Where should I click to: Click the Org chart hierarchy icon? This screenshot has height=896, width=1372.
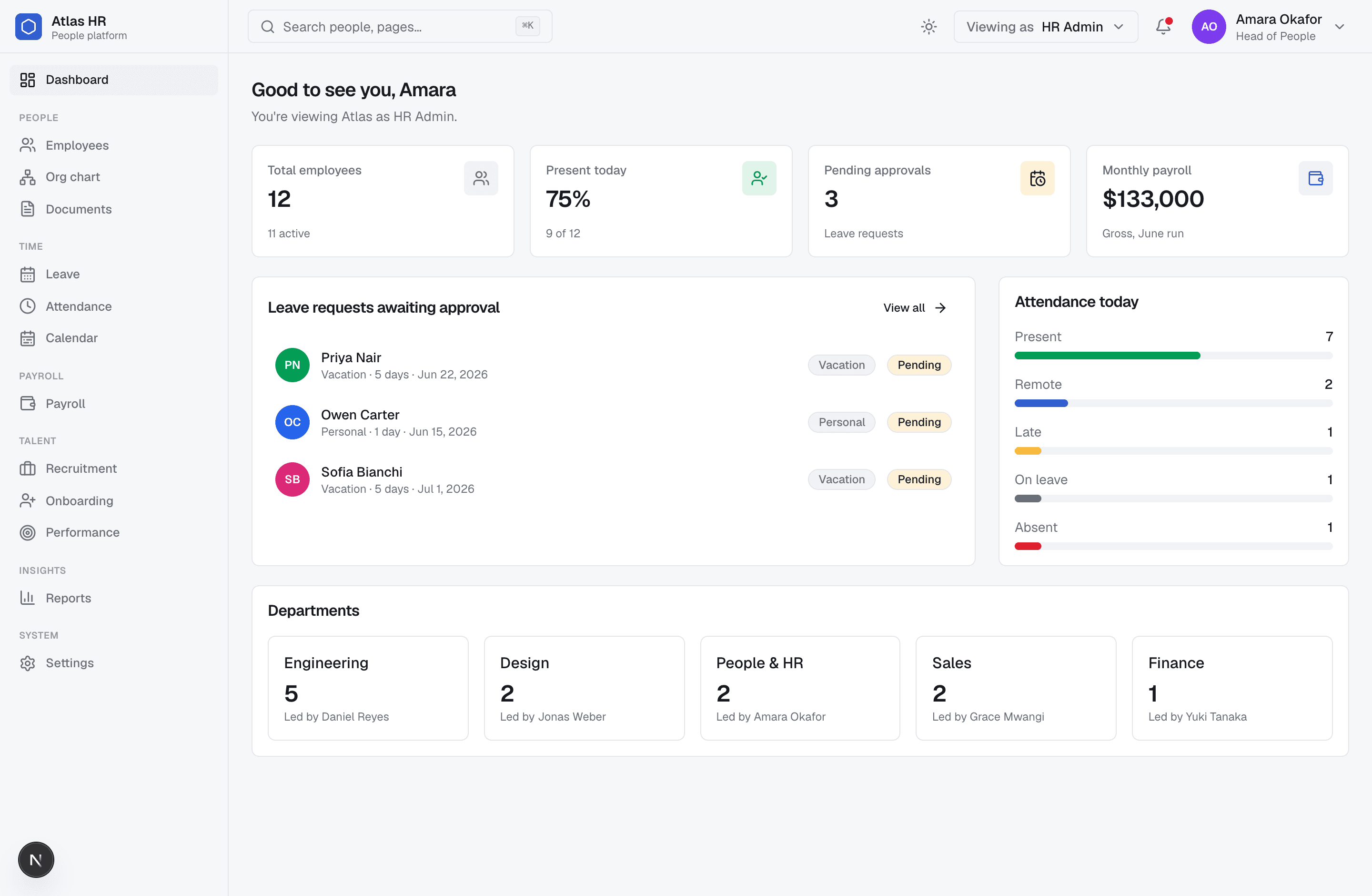pos(28,177)
